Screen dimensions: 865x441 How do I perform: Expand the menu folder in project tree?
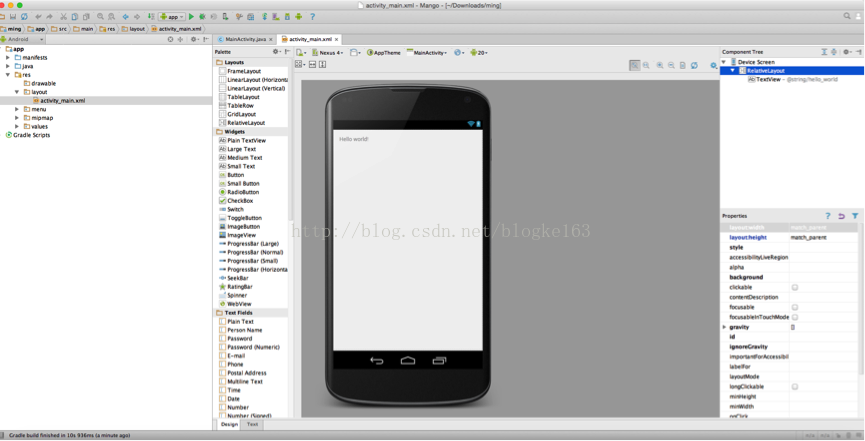tap(17, 109)
